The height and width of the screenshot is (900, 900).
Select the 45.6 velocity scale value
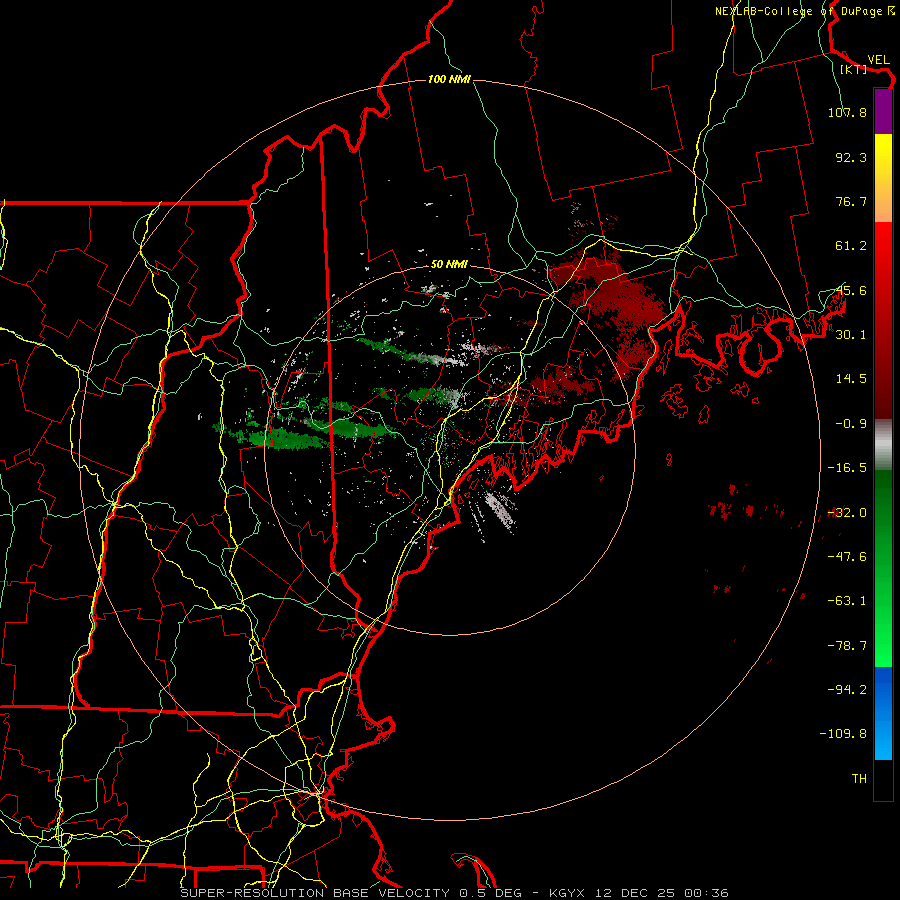pos(851,290)
